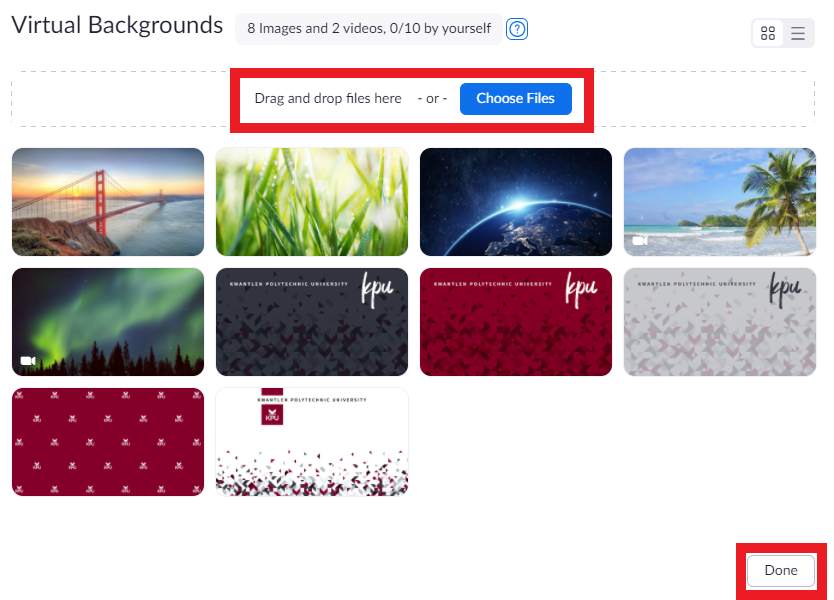Switch to list view layout
The width and height of the screenshot is (834, 600).
point(797,34)
